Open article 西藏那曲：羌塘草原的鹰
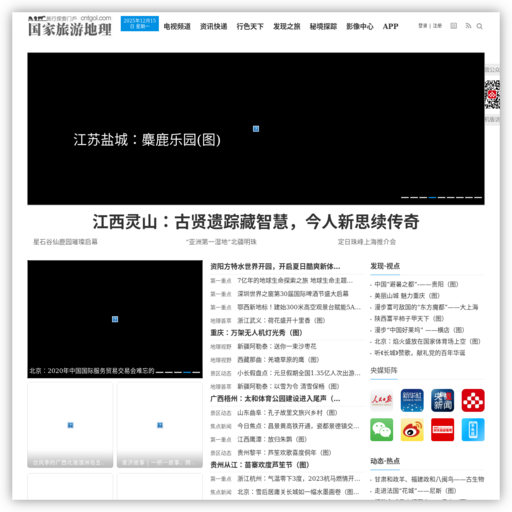This screenshot has width=512, height=512. click(x=278, y=360)
